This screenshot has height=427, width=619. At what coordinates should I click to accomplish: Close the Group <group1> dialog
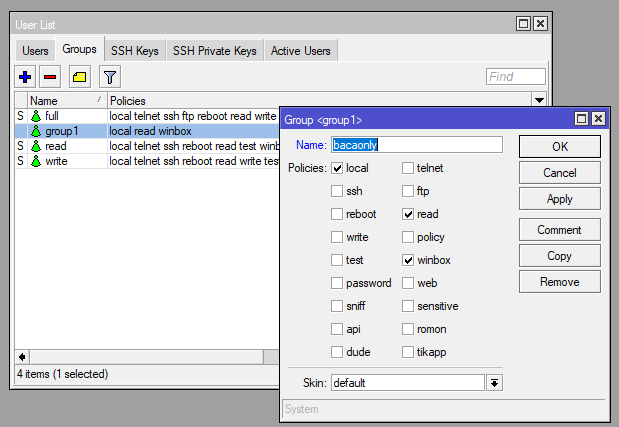tap(598, 118)
